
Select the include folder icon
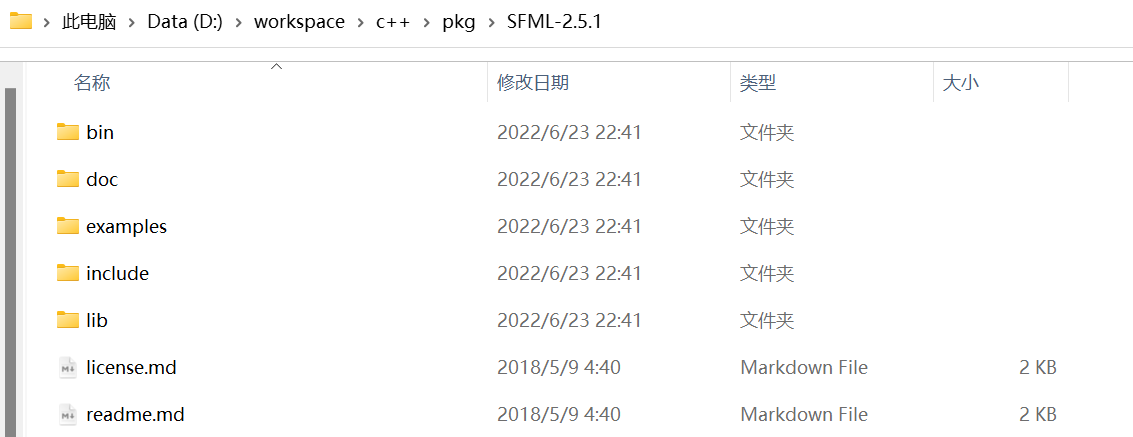click(68, 273)
